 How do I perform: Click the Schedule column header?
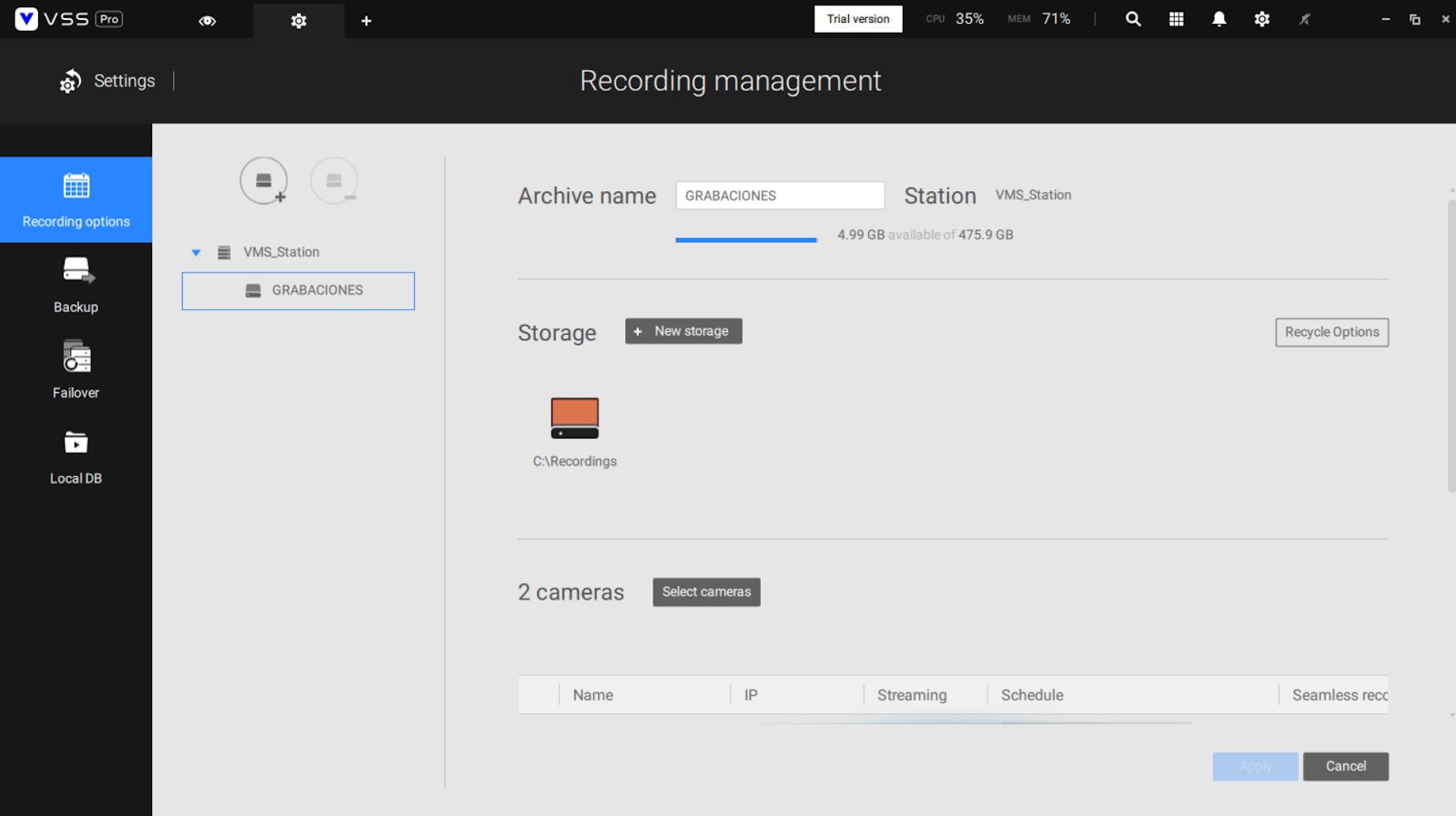click(1032, 695)
